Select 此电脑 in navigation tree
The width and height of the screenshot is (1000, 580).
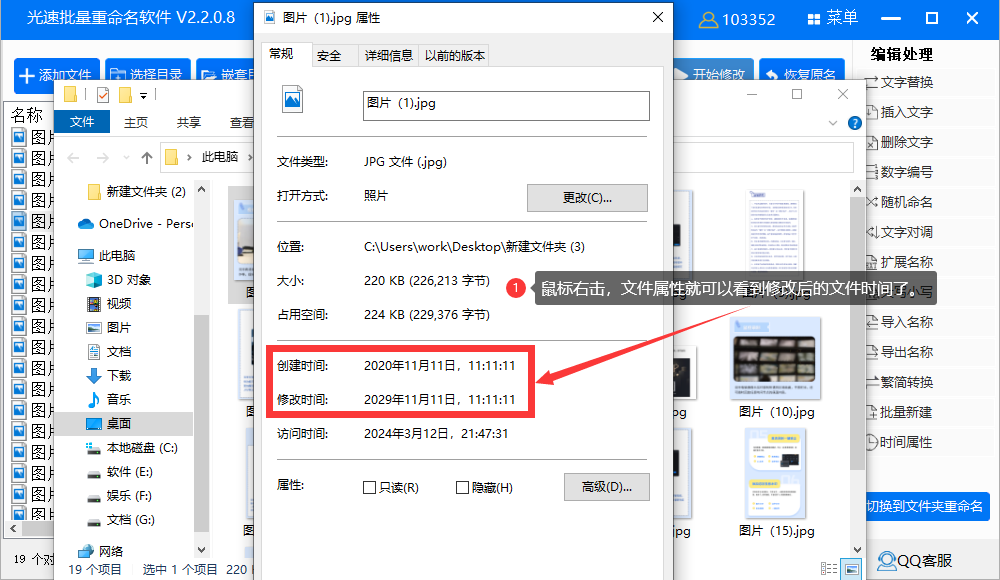[x=107, y=256]
